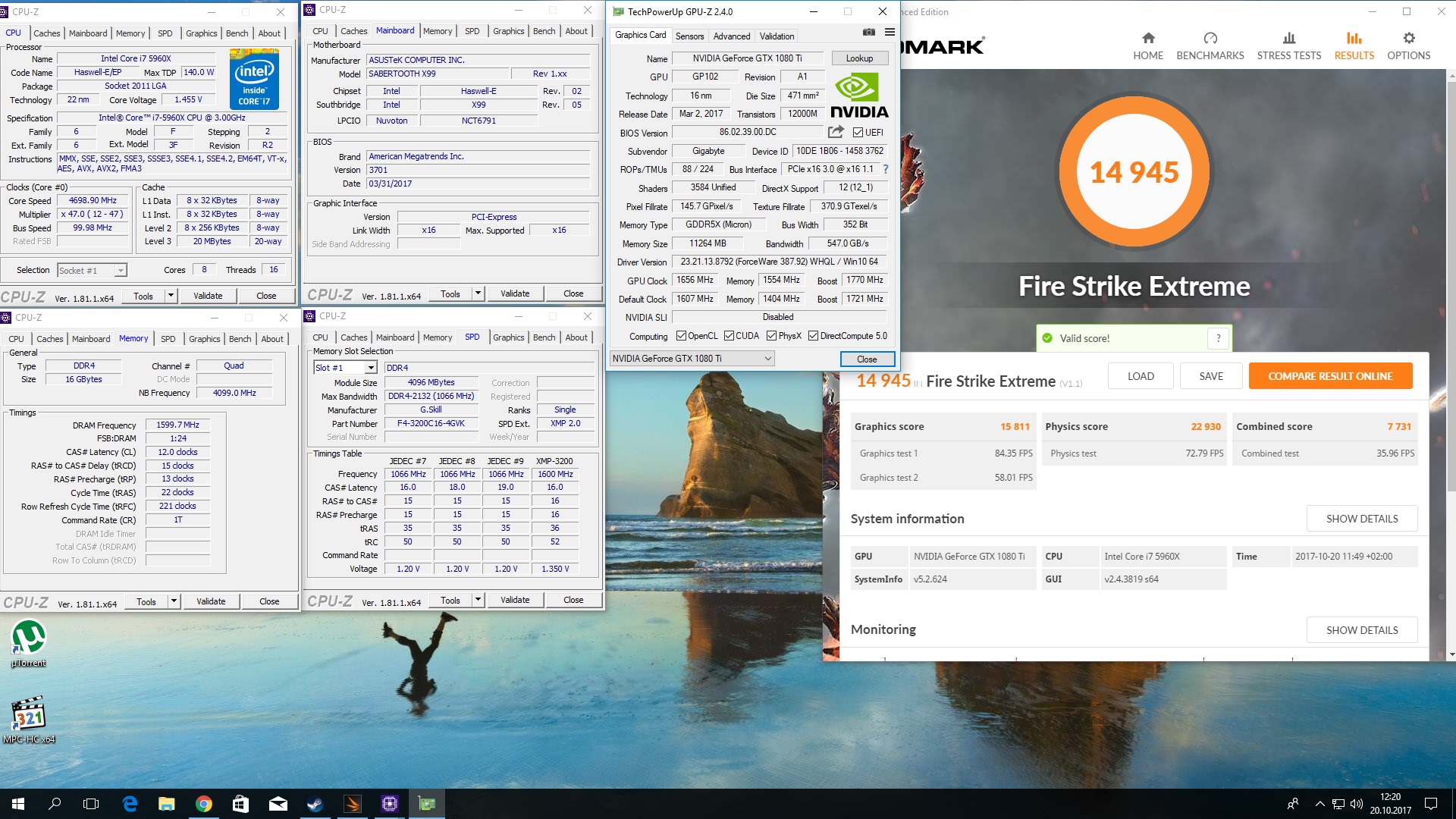This screenshot has height=819, width=1456.
Task: Click LOAD button in 3DMark
Action: pyautogui.click(x=1141, y=376)
